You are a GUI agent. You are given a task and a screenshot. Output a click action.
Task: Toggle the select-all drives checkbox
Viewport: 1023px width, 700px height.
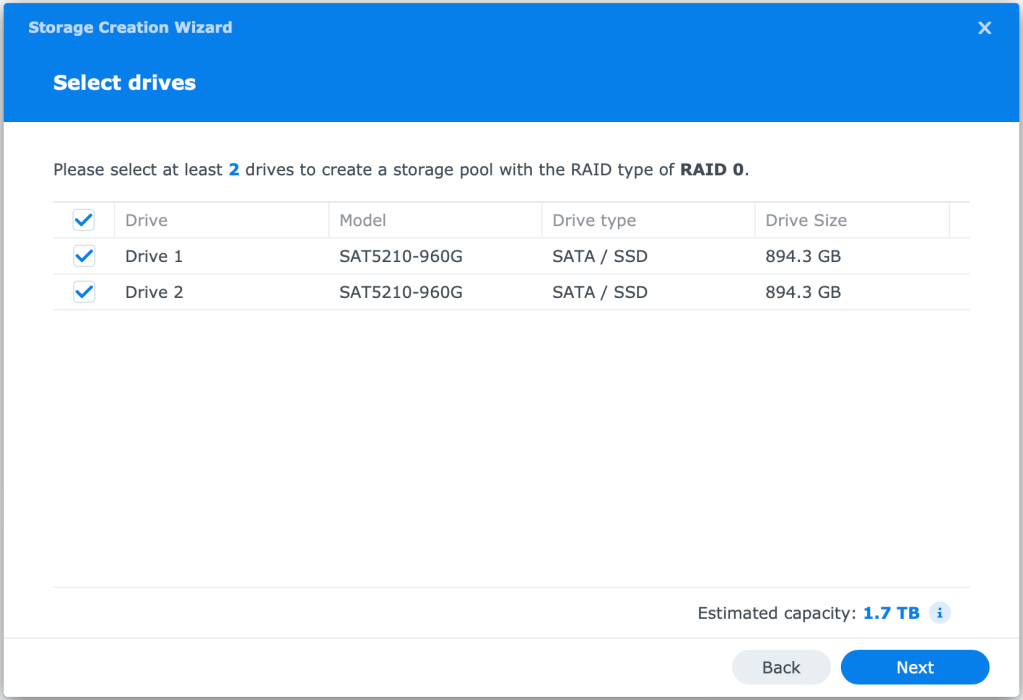(x=84, y=220)
